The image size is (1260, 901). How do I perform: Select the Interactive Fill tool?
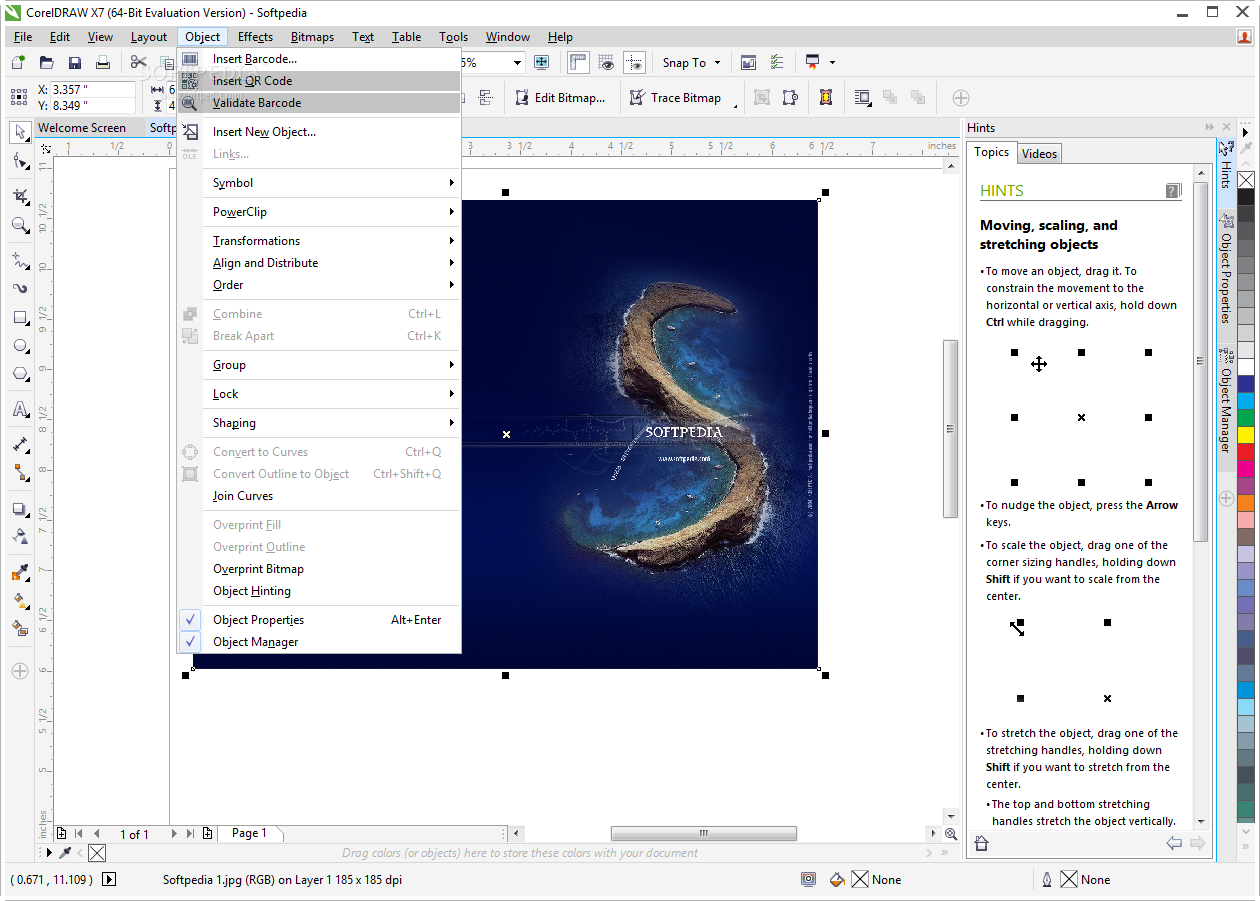[20, 601]
